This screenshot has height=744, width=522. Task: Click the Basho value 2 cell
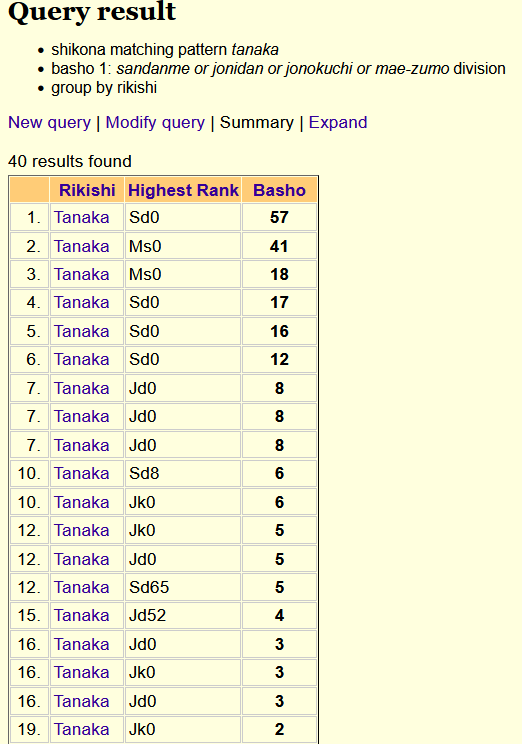click(279, 729)
